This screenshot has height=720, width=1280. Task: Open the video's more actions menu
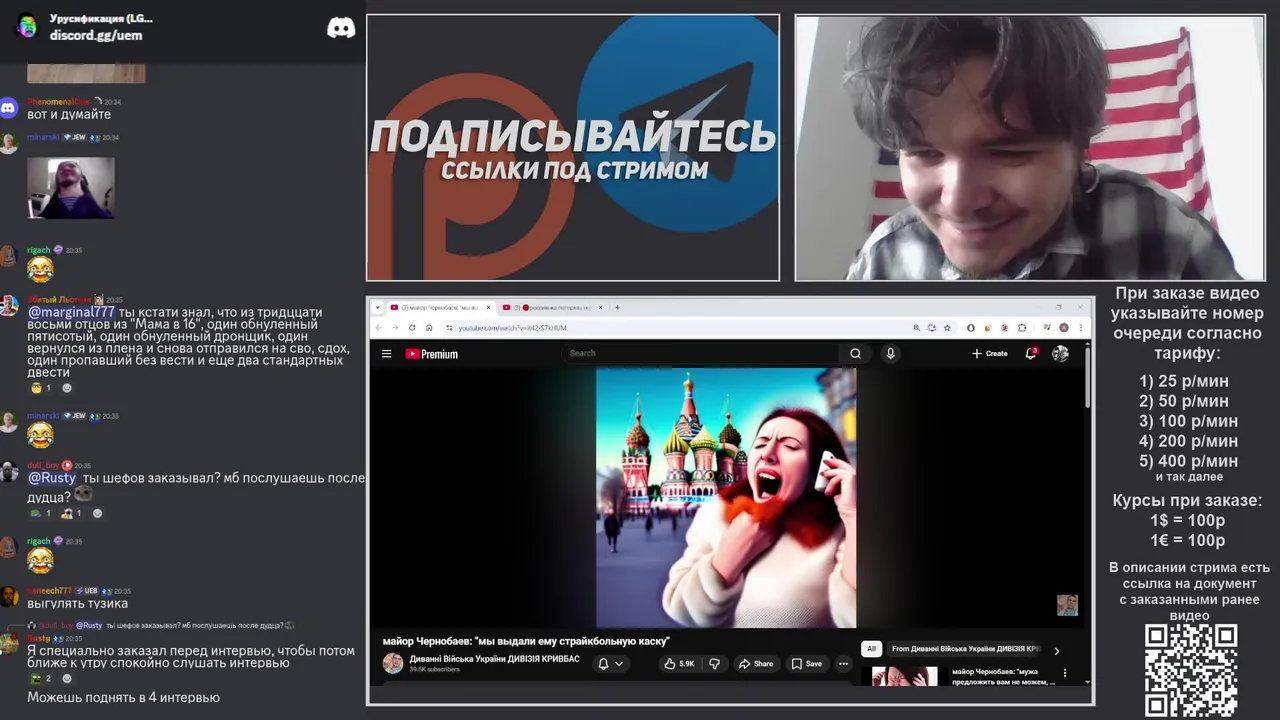point(843,663)
